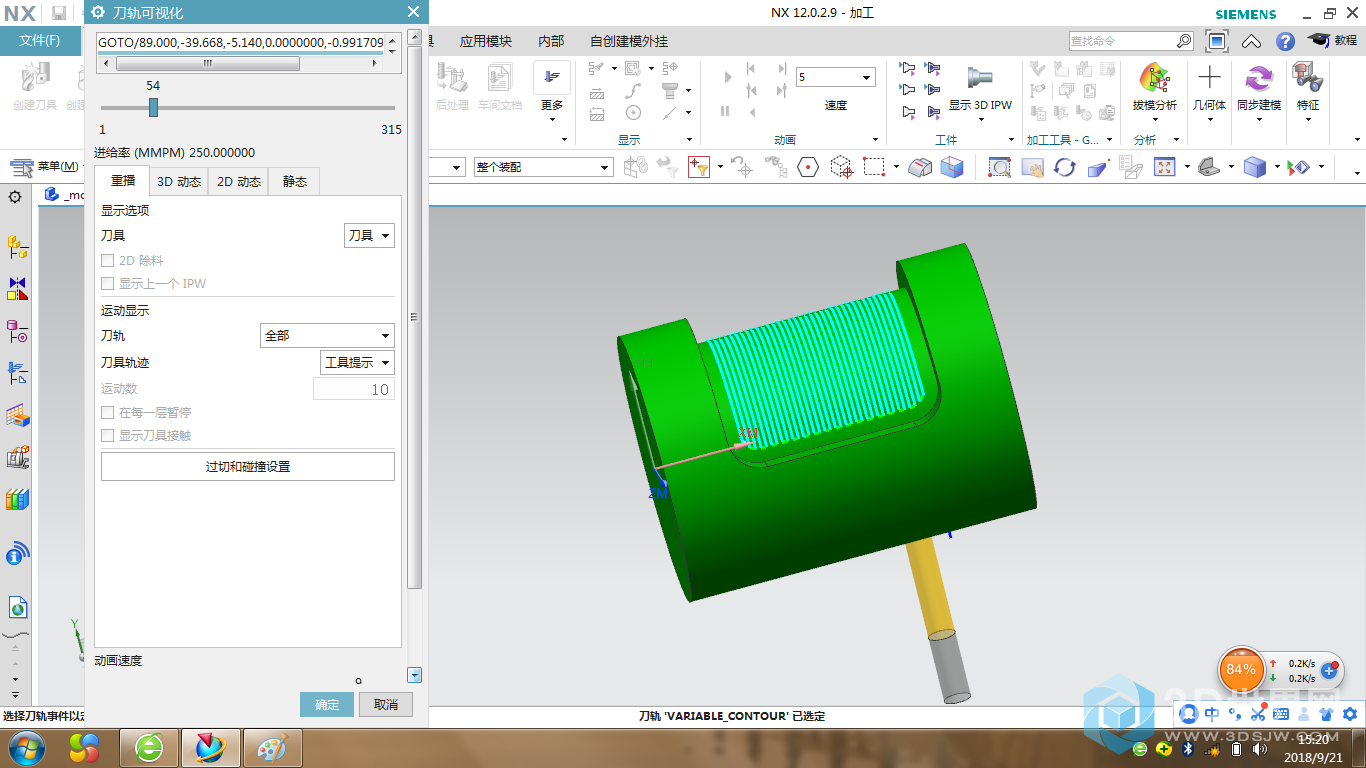Expand the 加工工具 ribbon group arrow
The width and height of the screenshot is (1366, 768).
pyautogui.click(x=1110, y=140)
